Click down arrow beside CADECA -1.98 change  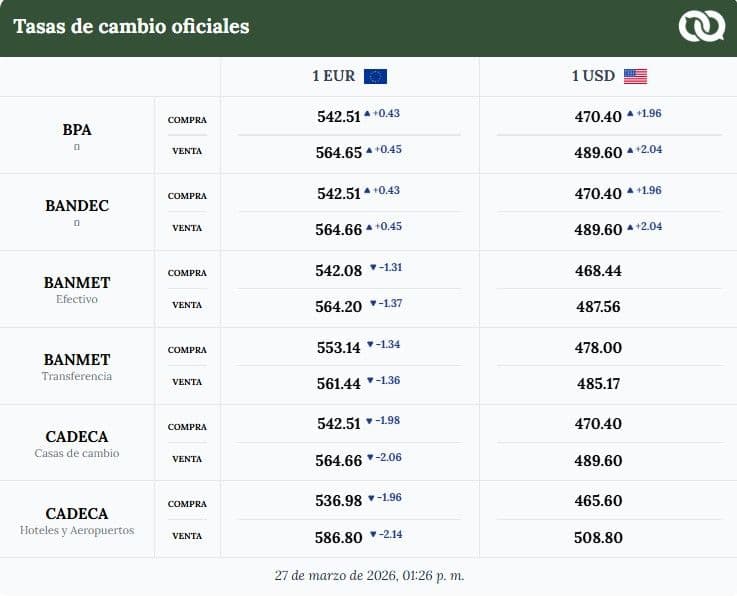pos(370,421)
